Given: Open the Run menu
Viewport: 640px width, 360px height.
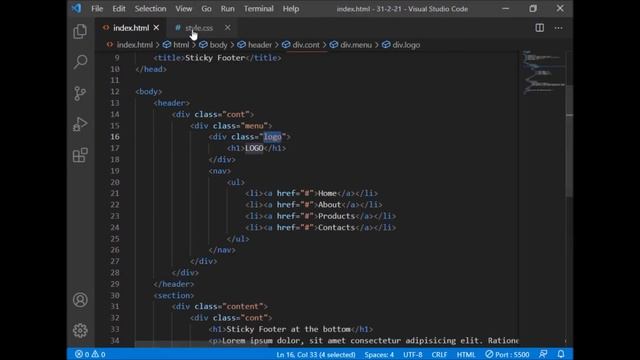Looking at the screenshot, I should pyautogui.click(x=227, y=9).
